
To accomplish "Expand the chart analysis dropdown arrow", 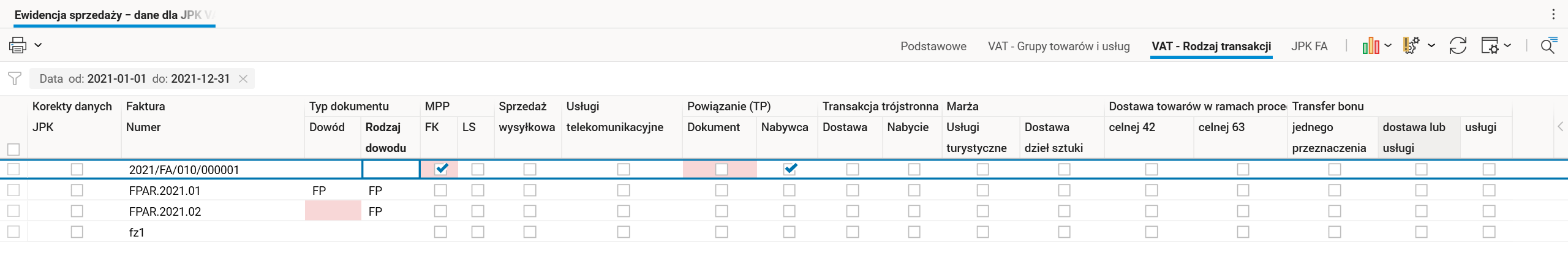I will 1388,46.
